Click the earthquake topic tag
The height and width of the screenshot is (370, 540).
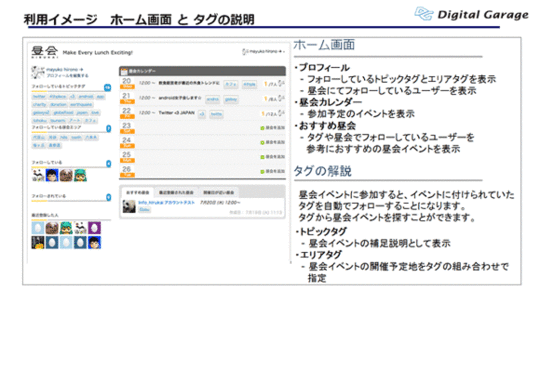coord(81,105)
